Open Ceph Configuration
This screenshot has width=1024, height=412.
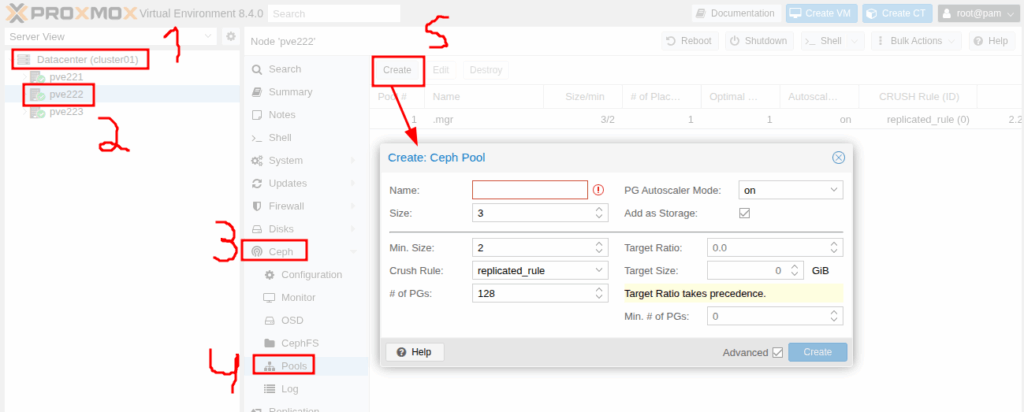[312, 275]
